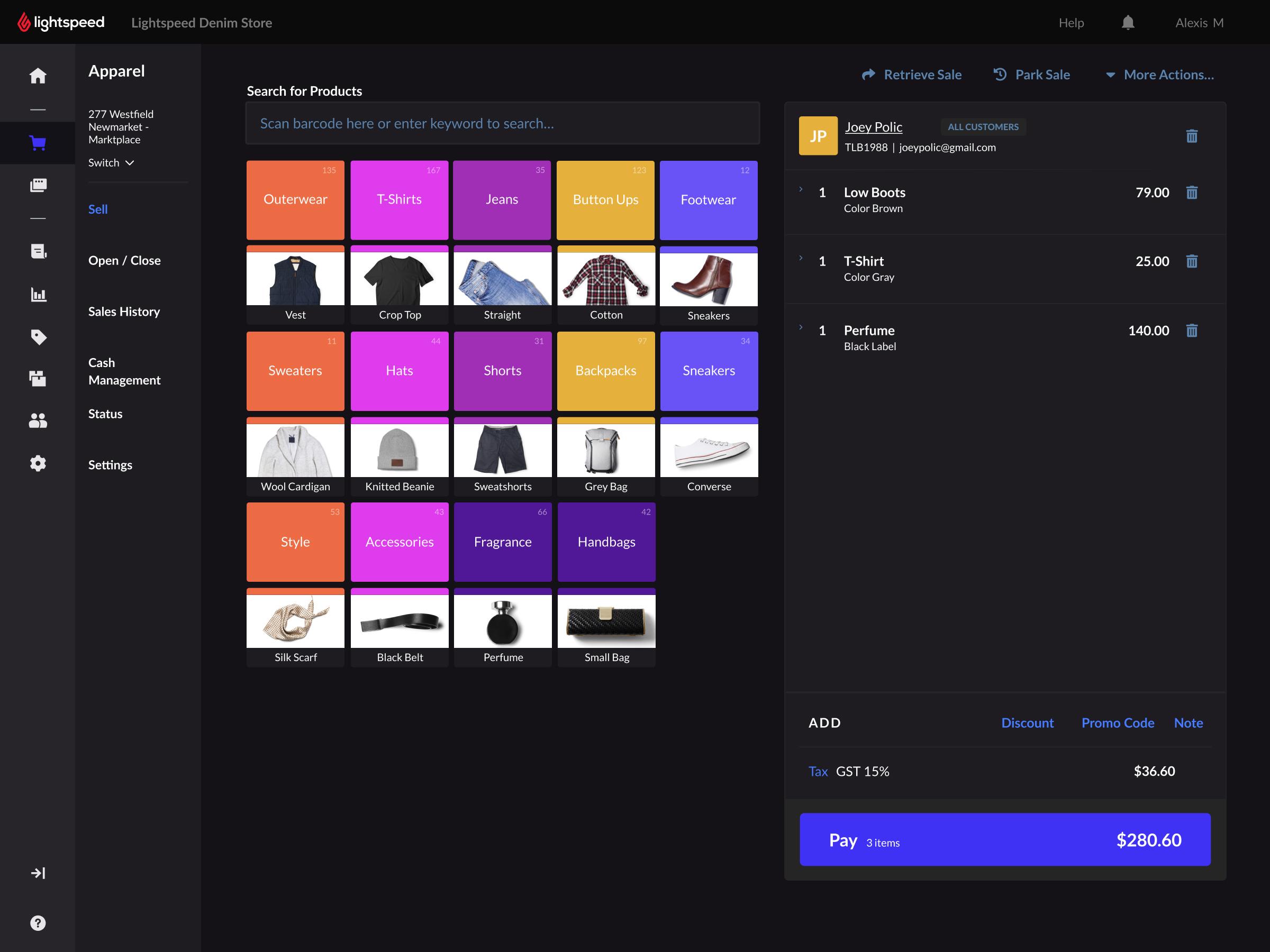Open the Home screen from the sidebar
The width and height of the screenshot is (1270, 952).
(38, 75)
